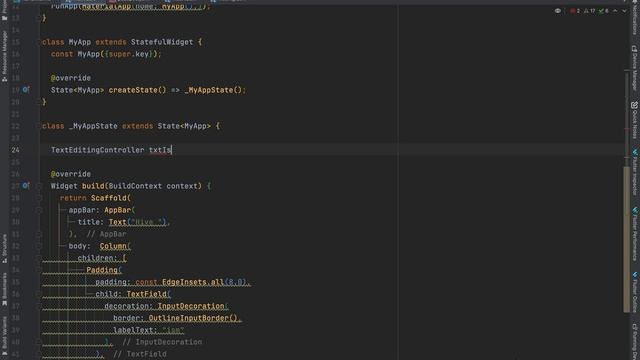Click the AppBar constructor call
Image resolution: width=640 pixels, height=360 pixels.
(x=118, y=210)
